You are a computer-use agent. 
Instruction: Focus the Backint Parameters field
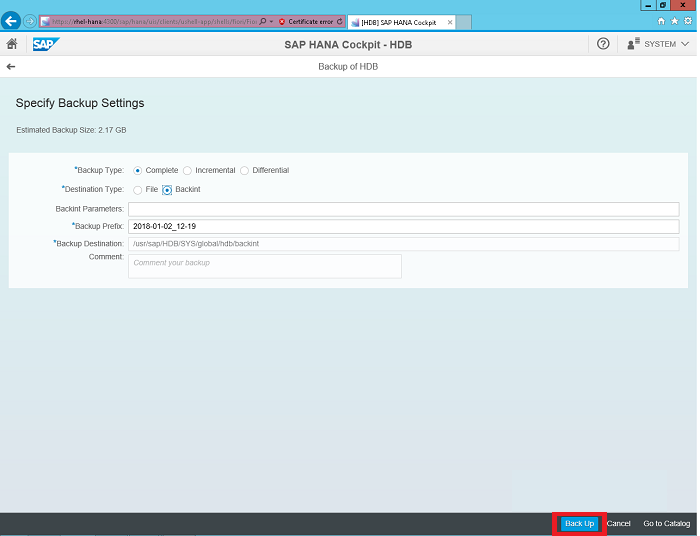coord(404,209)
